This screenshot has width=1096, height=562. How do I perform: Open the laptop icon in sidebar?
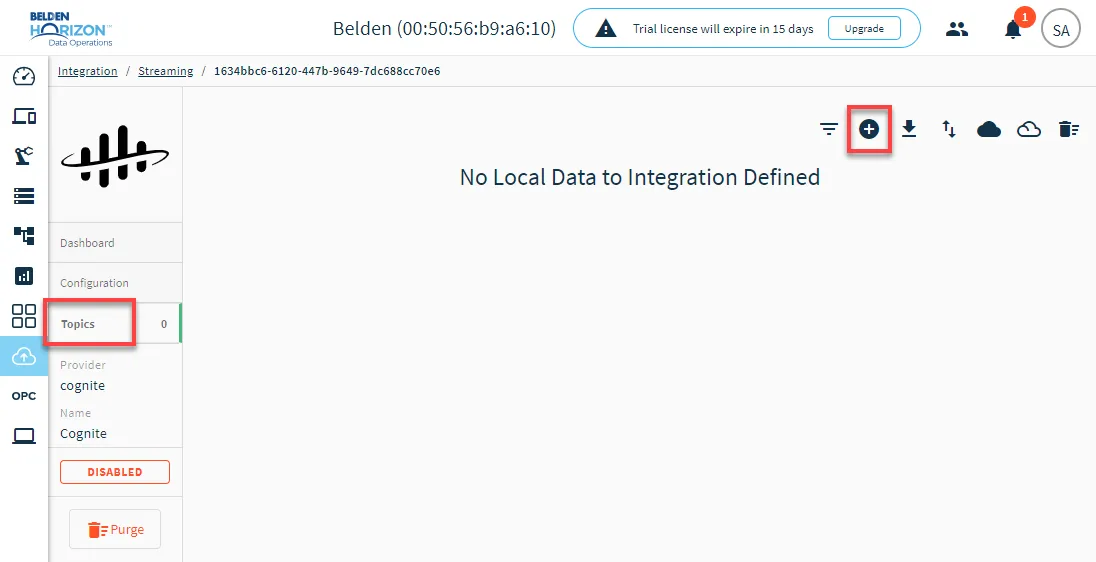[24, 436]
